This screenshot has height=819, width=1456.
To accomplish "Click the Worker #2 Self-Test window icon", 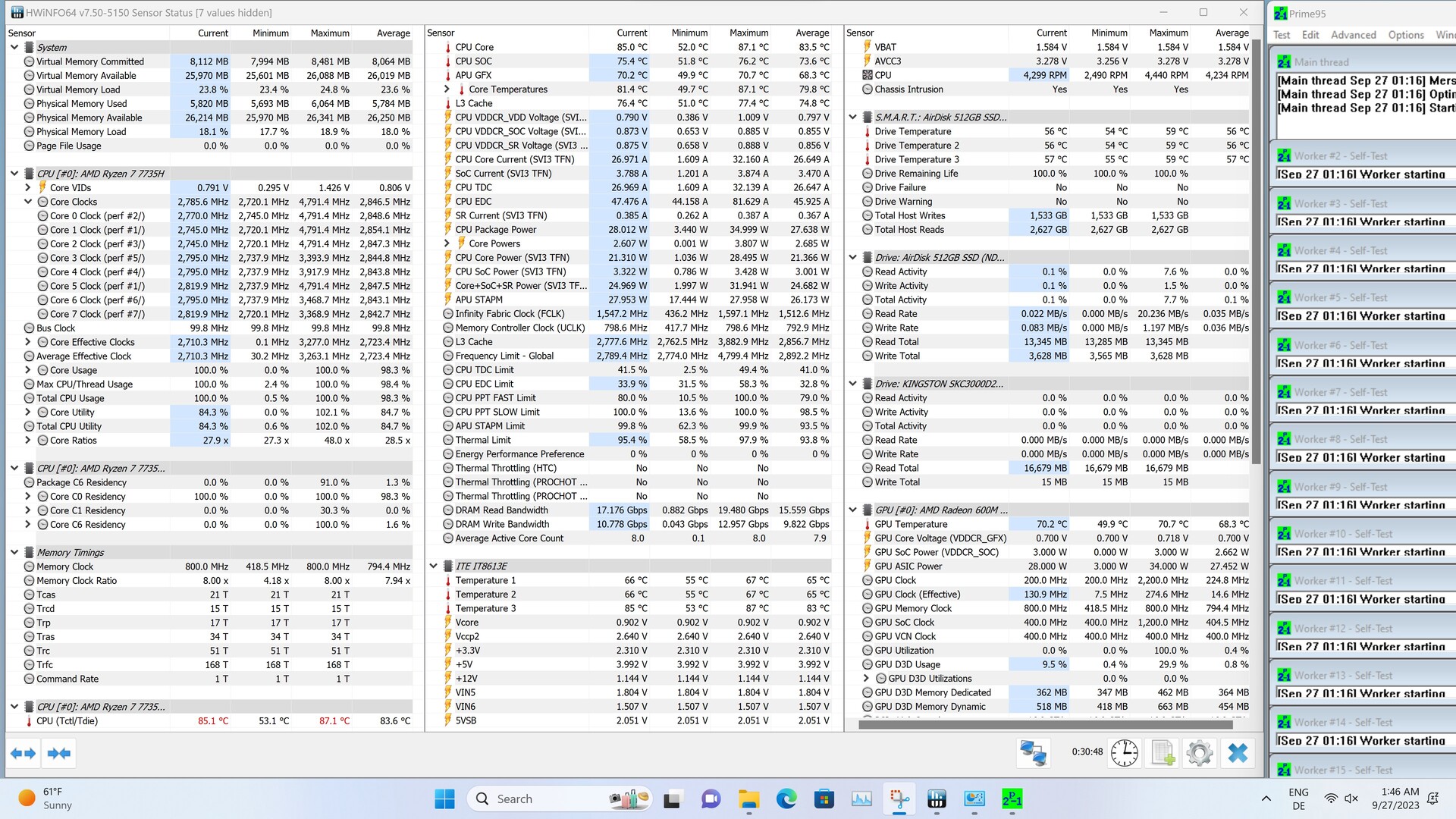I will tap(1284, 156).
